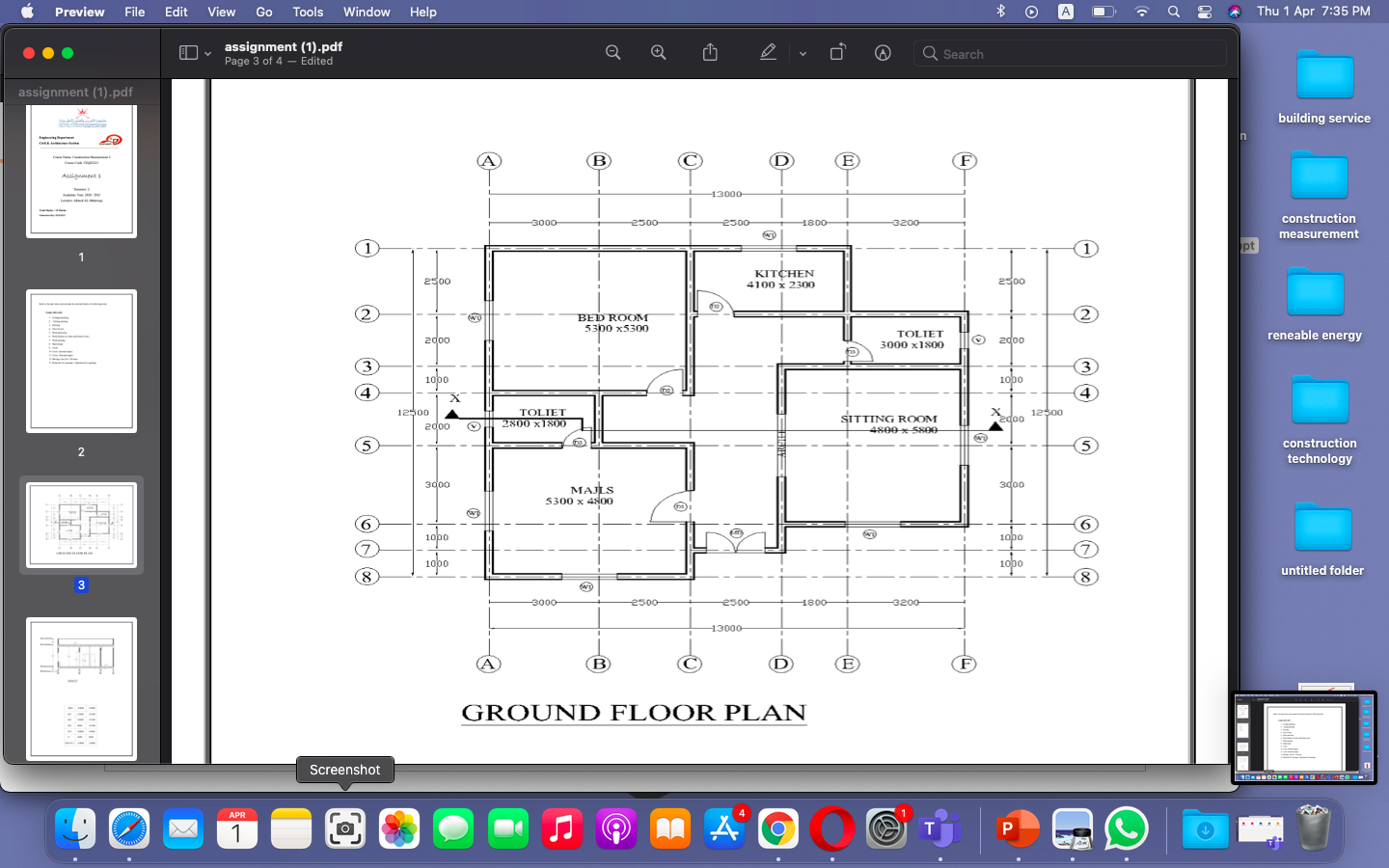This screenshot has height=868, width=1389.
Task: Open the Control Center in menu bar
Action: 1204,12
